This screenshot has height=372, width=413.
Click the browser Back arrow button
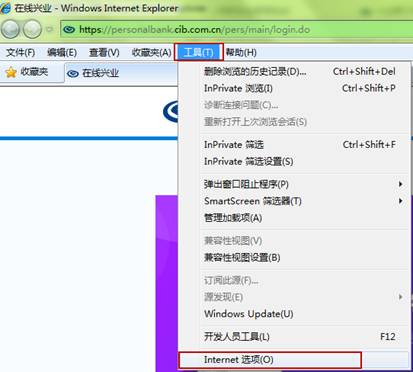coord(10,29)
